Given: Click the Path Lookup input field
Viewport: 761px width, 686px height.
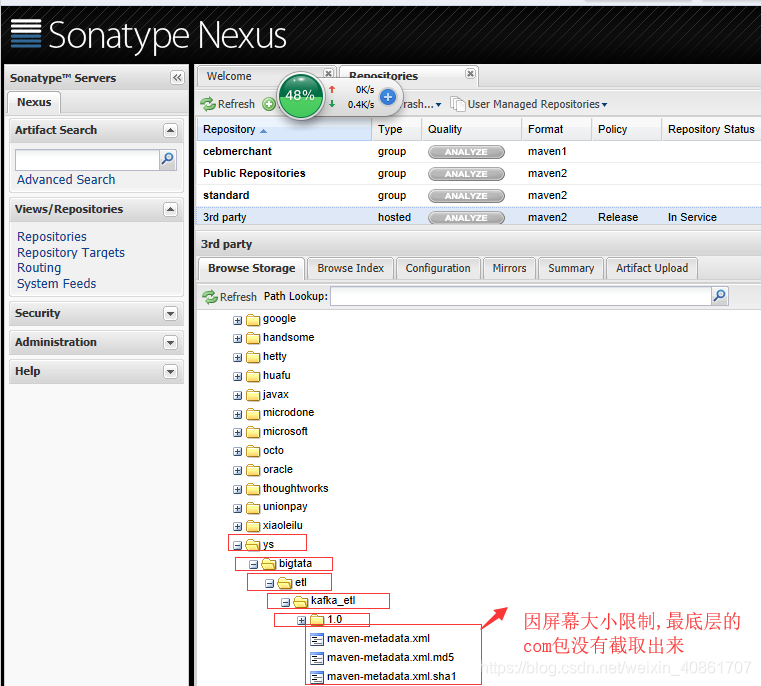Looking at the screenshot, I should point(521,296).
